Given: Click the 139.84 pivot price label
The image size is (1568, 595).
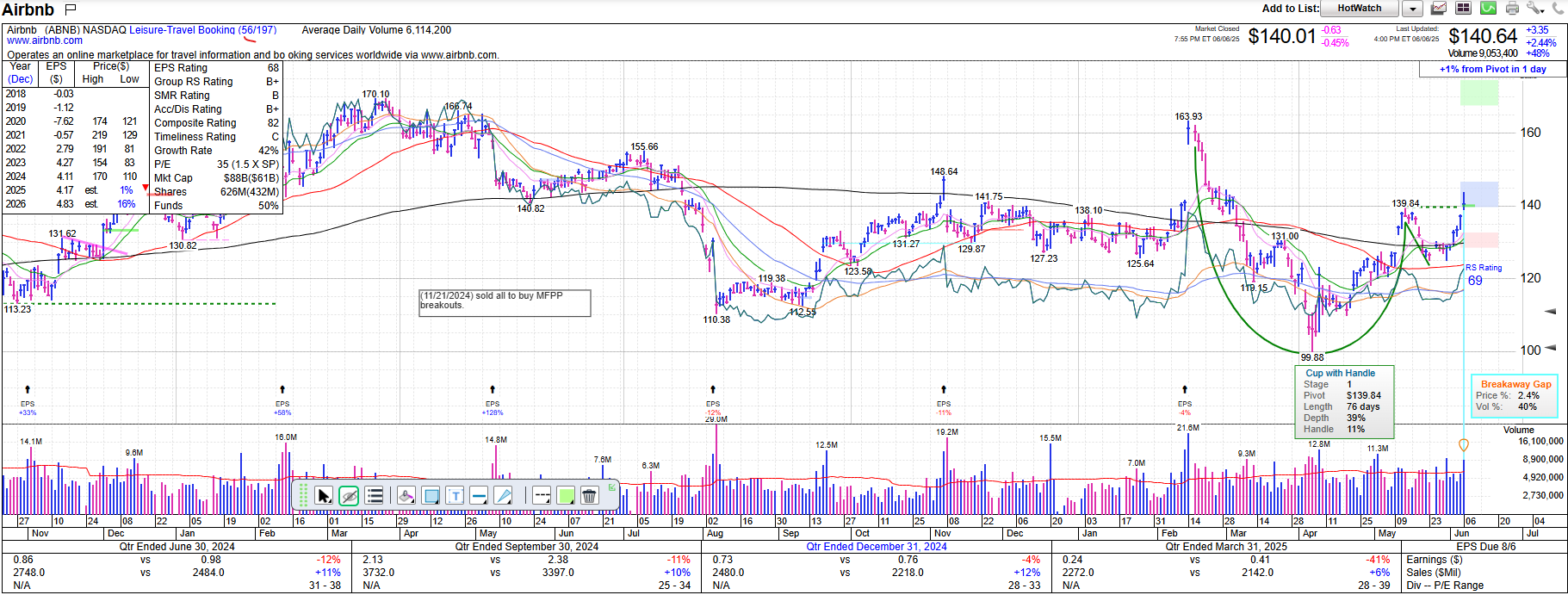Looking at the screenshot, I should (x=1405, y=204).
